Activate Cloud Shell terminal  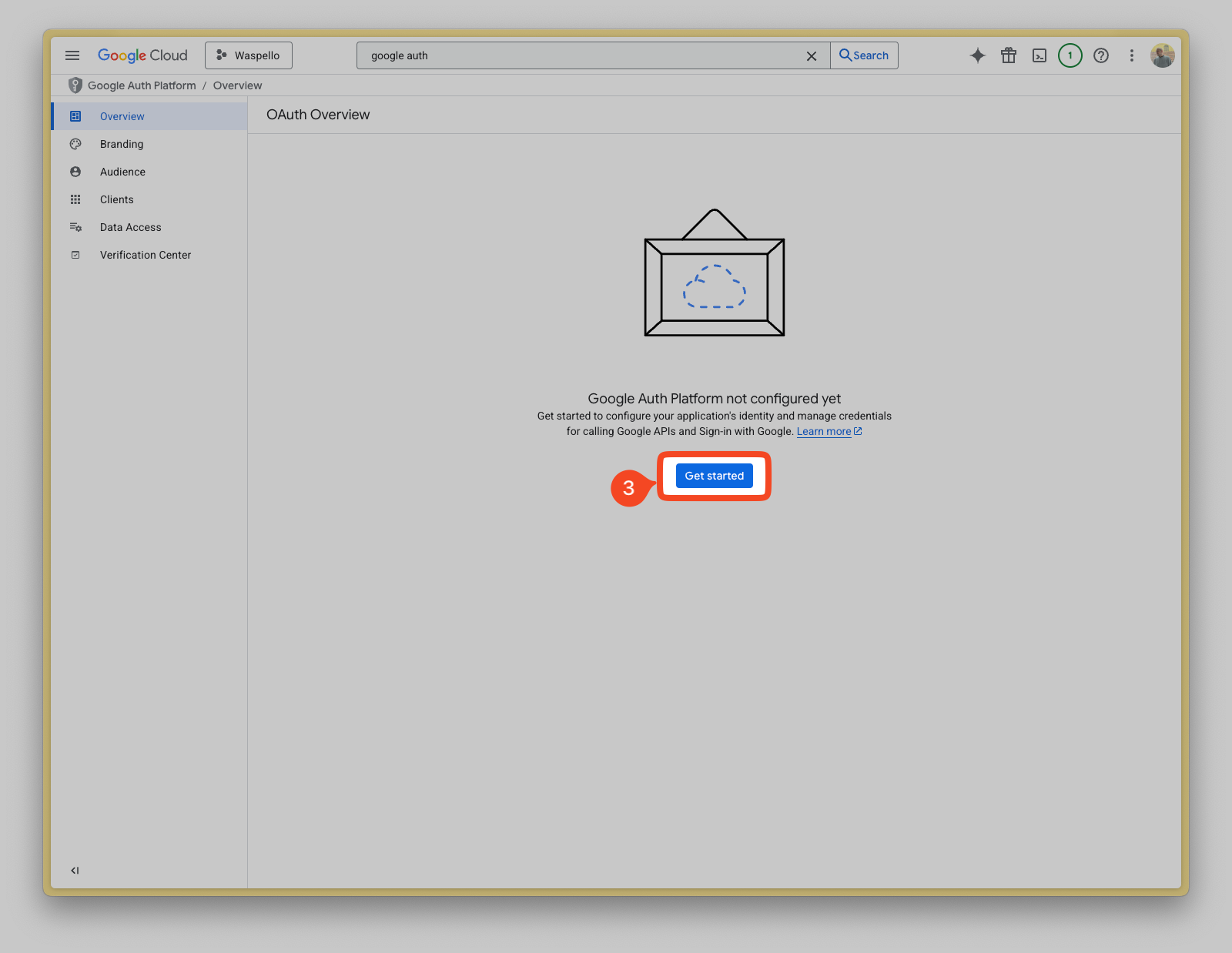(x=1039, y=55)
